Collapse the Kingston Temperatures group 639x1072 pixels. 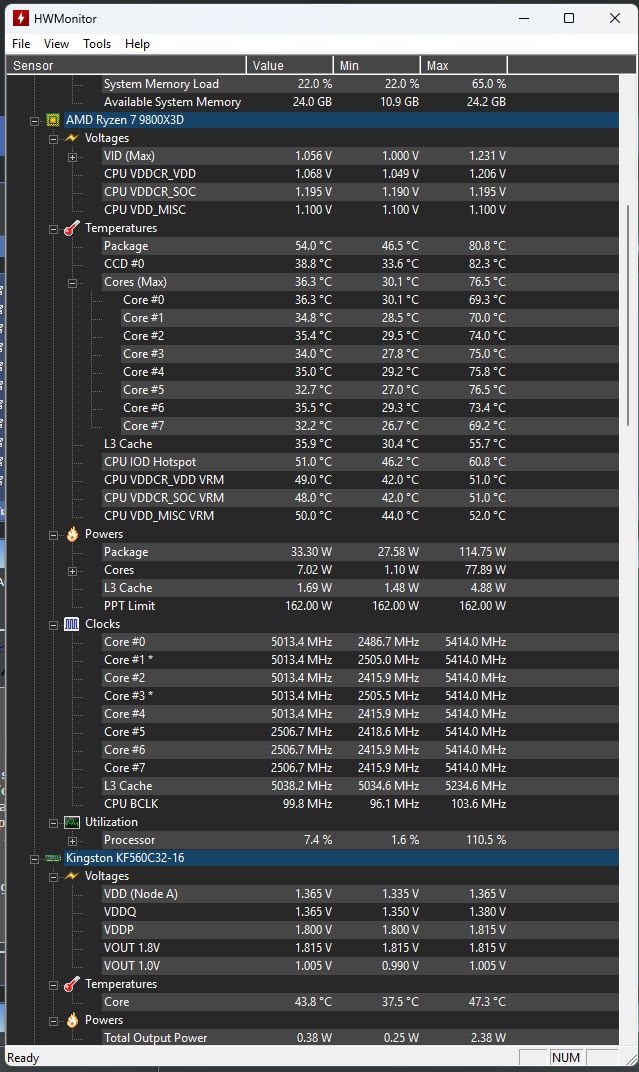pos(53,985)
